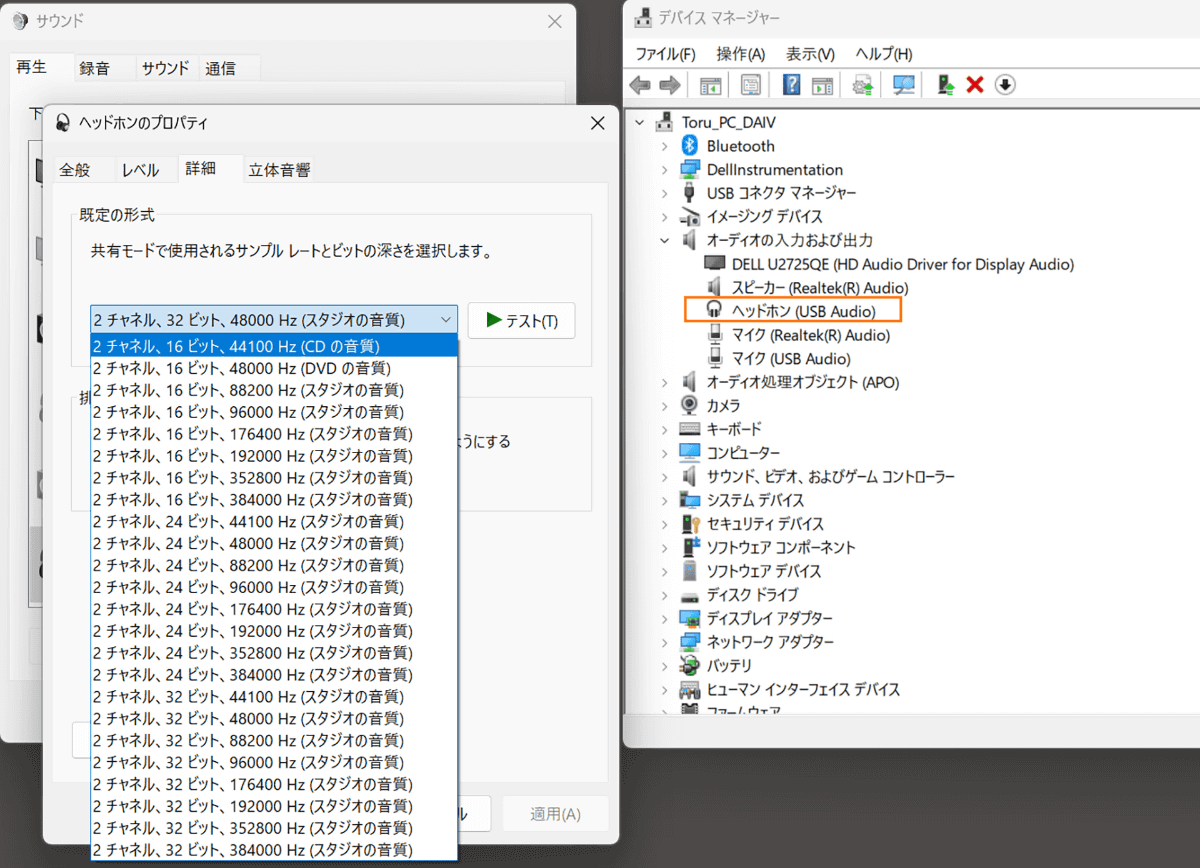Image resolution: width=1200 pixels, height=868 pixels.
Task: Click the Bluetooth icon in device tree
Action: (689, 146)
